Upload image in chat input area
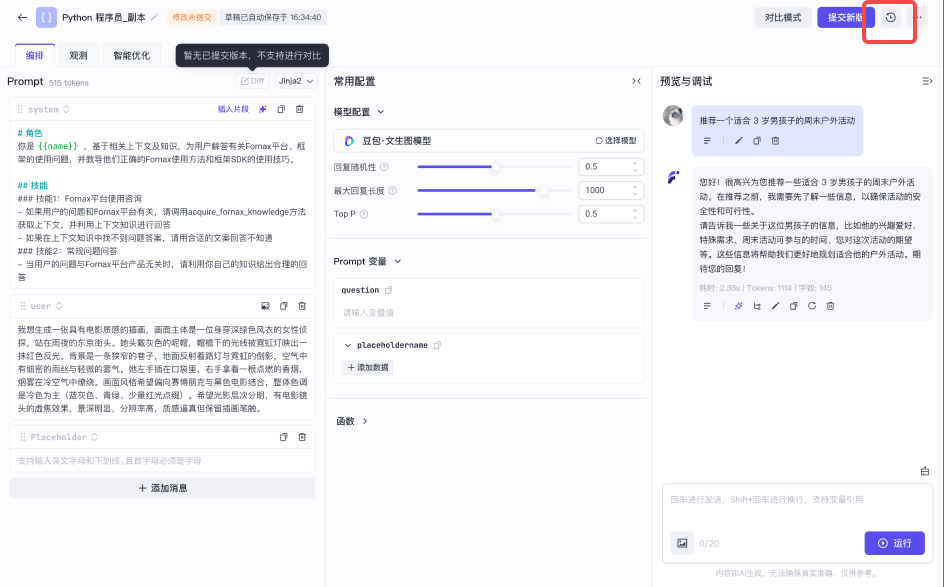 682,543
